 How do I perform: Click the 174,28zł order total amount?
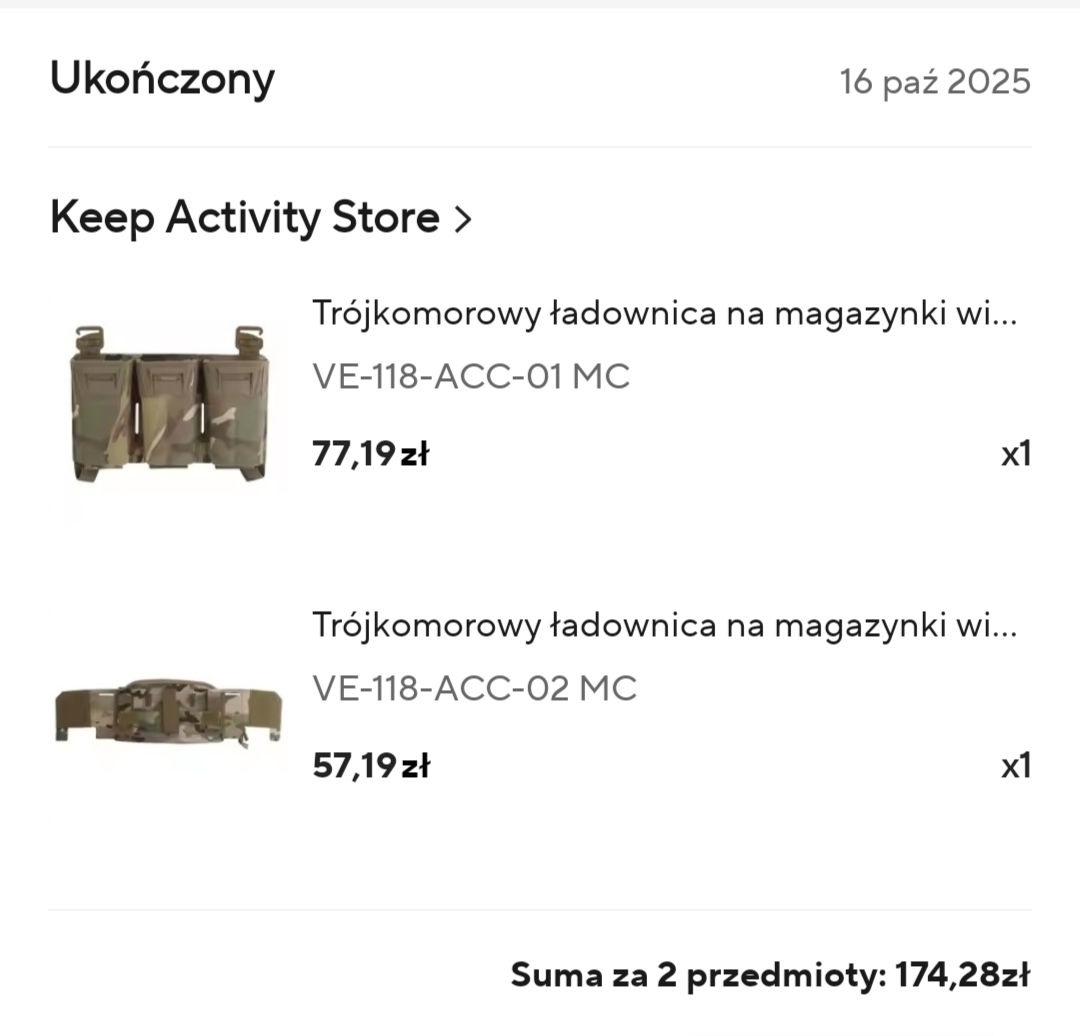click(x=962, y=974)
